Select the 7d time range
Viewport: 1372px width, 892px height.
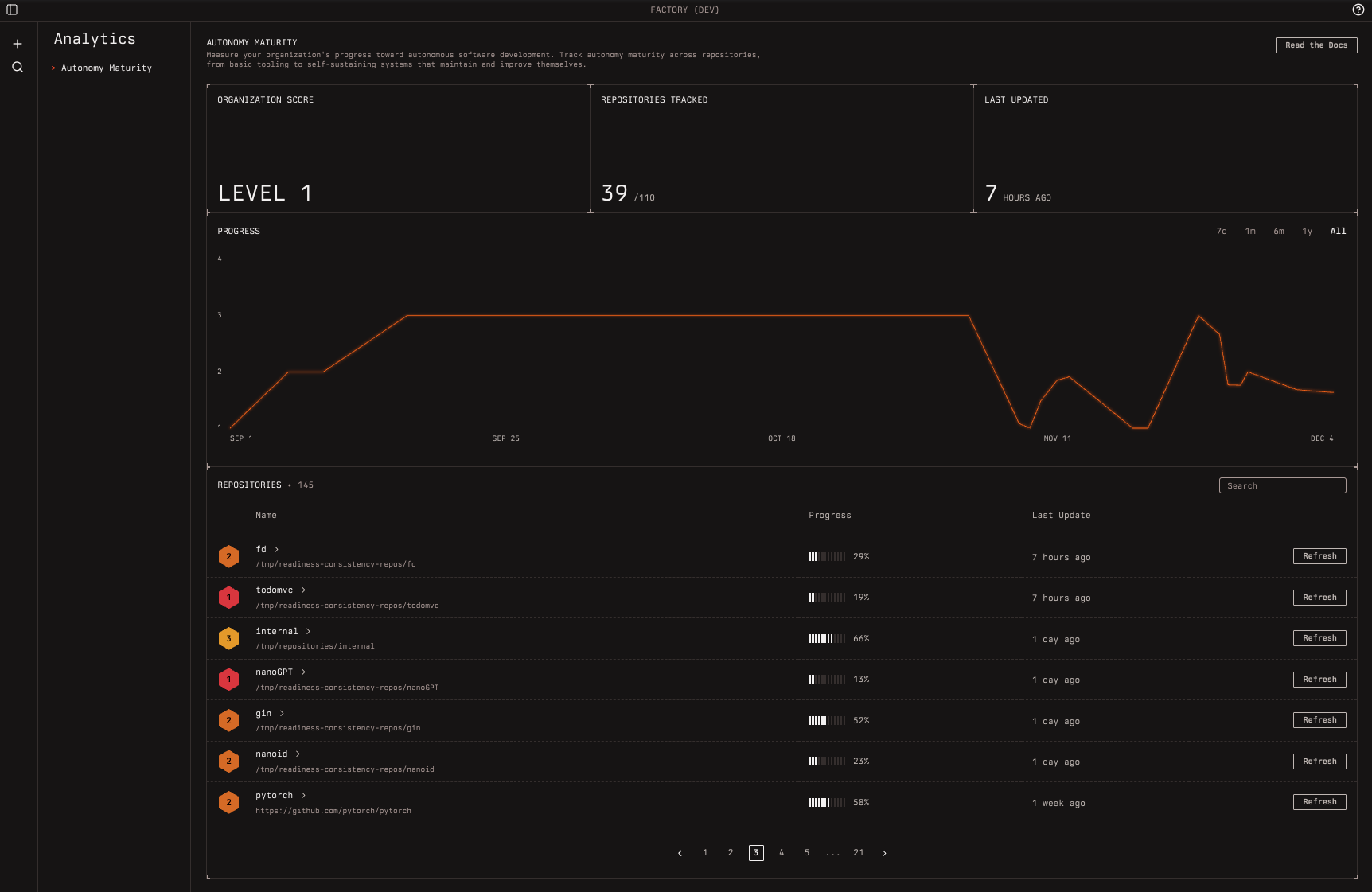(1222, 232)
